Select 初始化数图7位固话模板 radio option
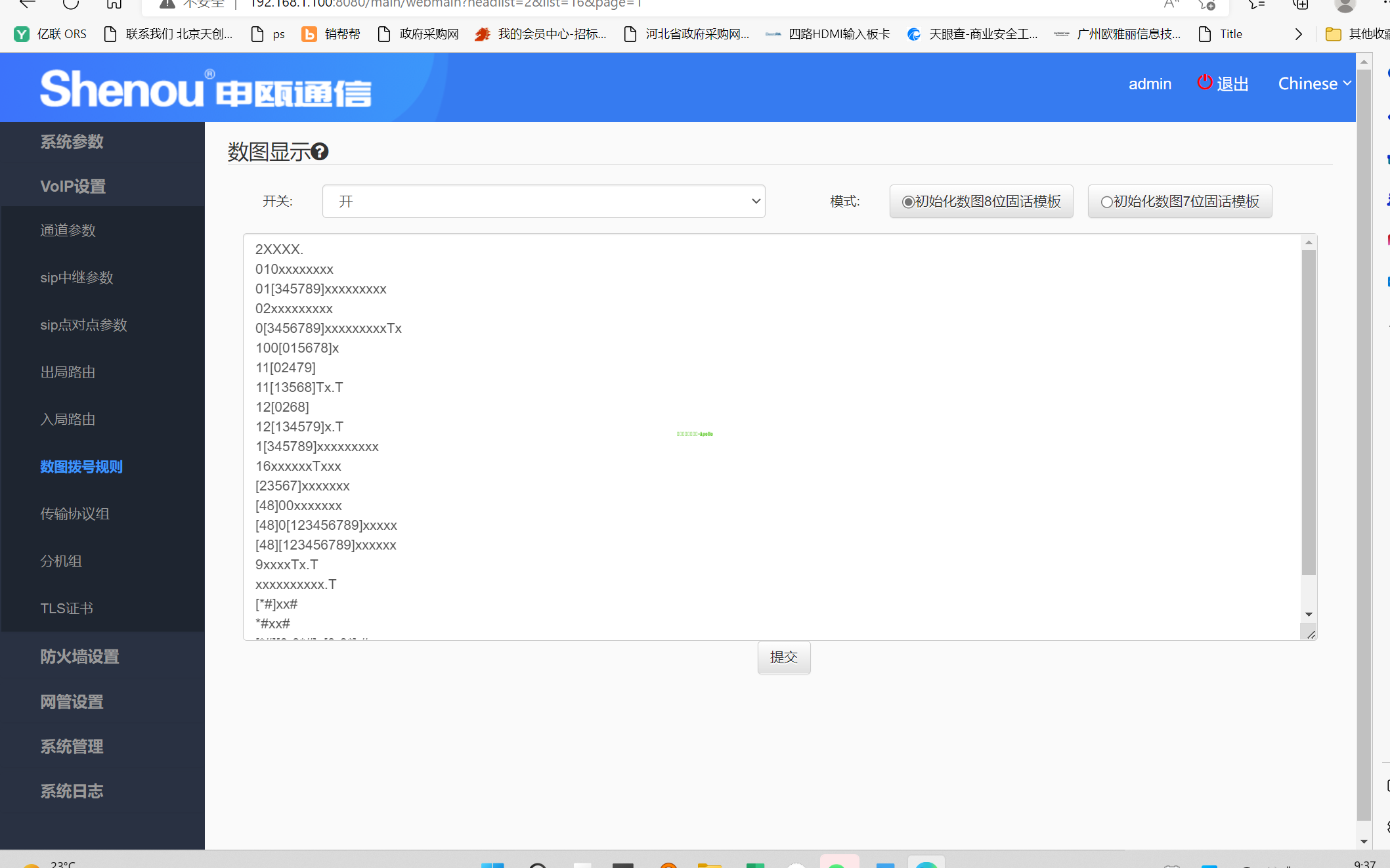The width and height of the screenshot is (1390, 868). pos(1106,202)
